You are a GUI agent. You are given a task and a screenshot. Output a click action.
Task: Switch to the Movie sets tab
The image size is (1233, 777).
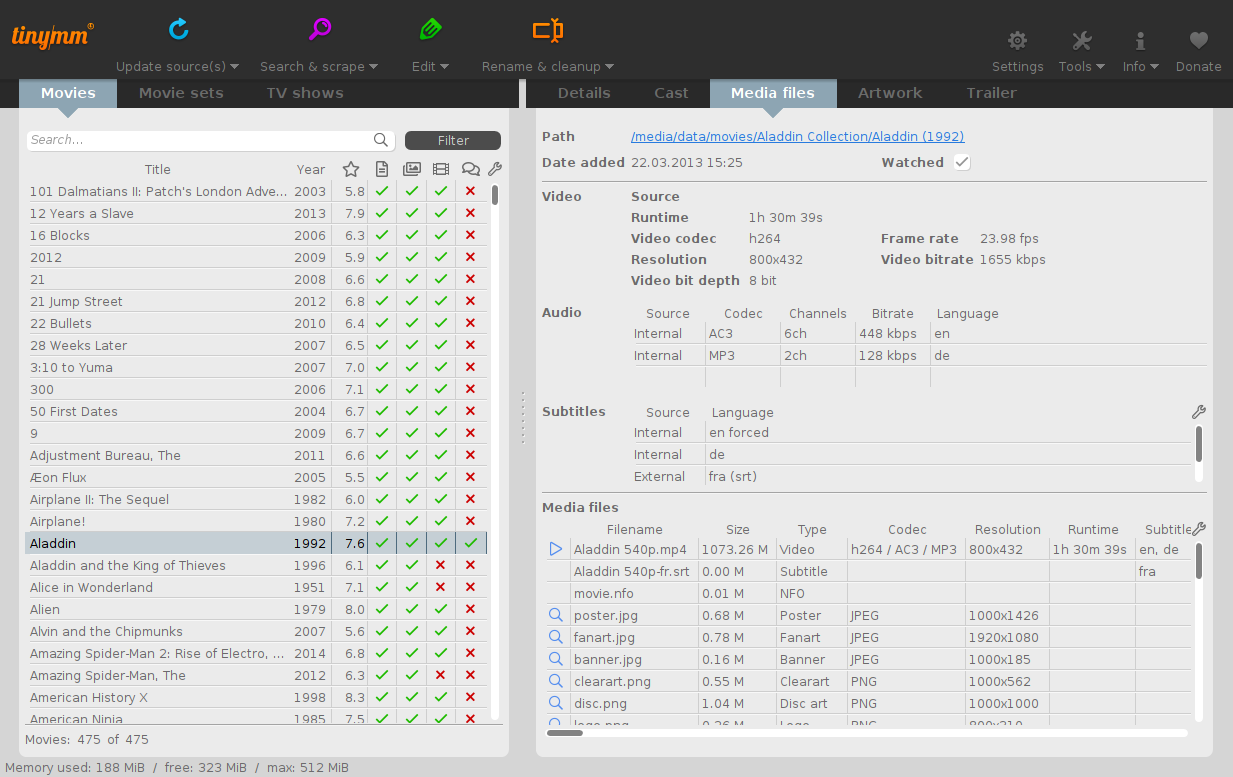point(181,93)
